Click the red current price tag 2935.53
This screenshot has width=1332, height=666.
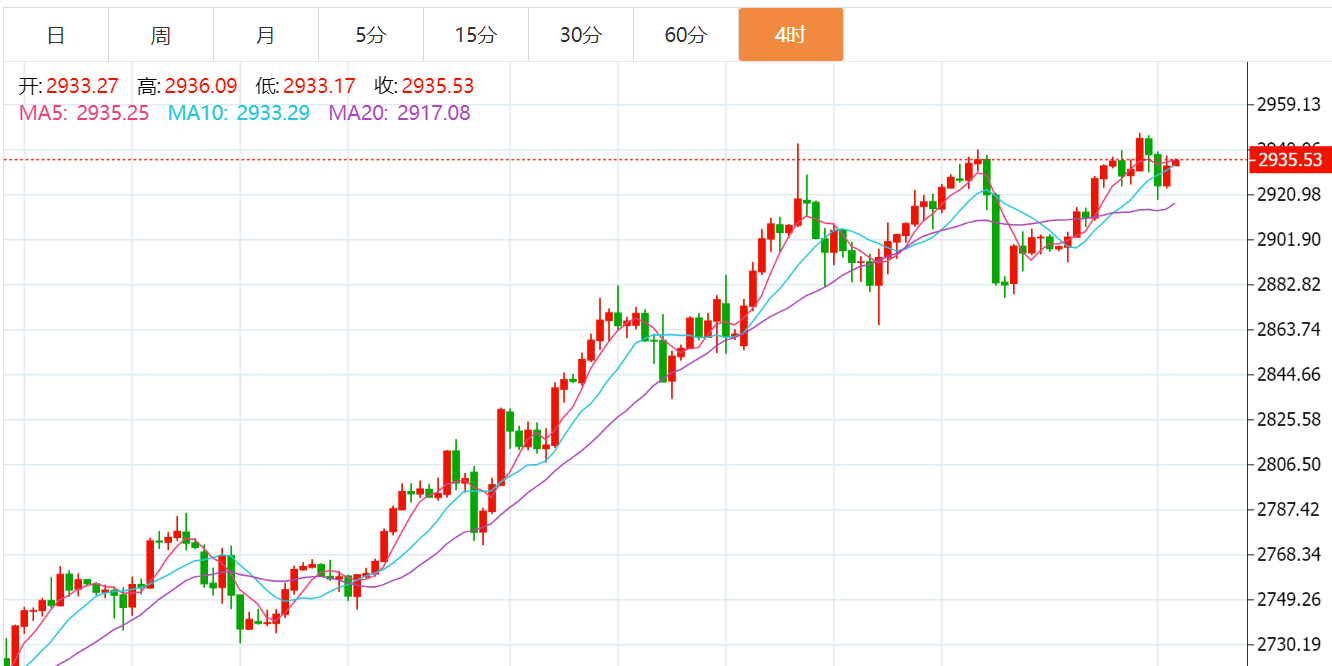click(x=1290, y=160)
